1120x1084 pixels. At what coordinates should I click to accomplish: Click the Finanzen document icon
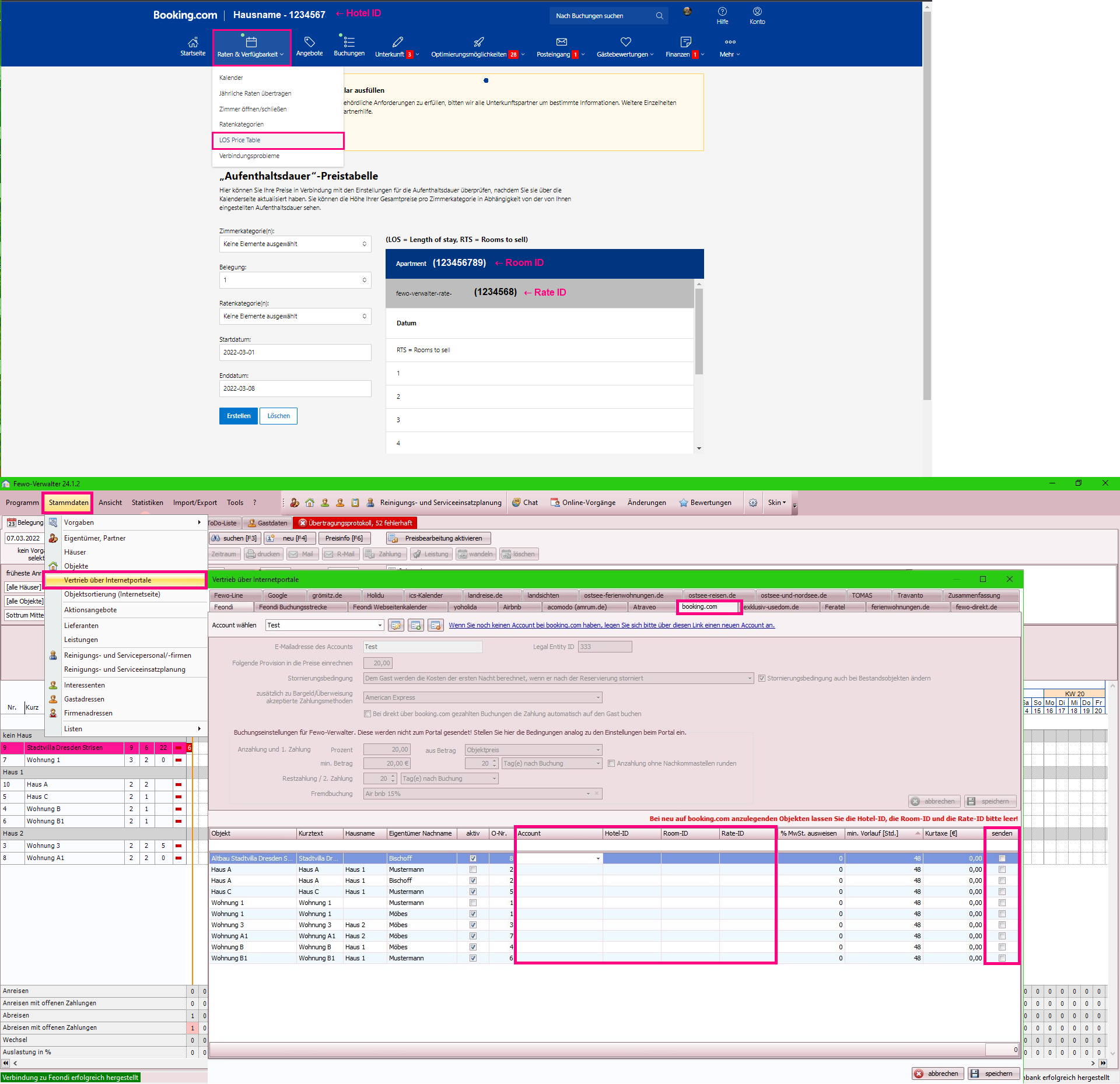pos(685,42)
